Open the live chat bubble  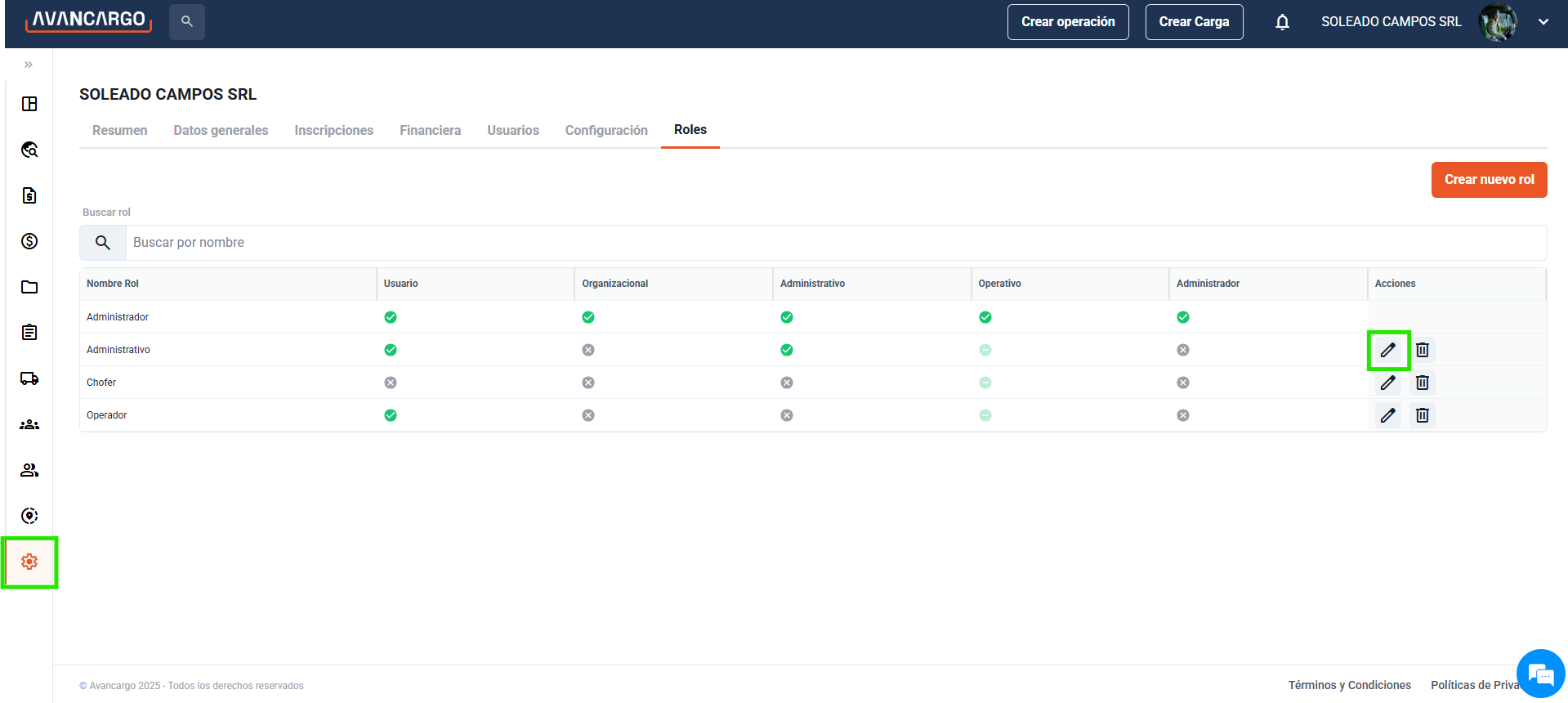click(x=1540, y=674)
